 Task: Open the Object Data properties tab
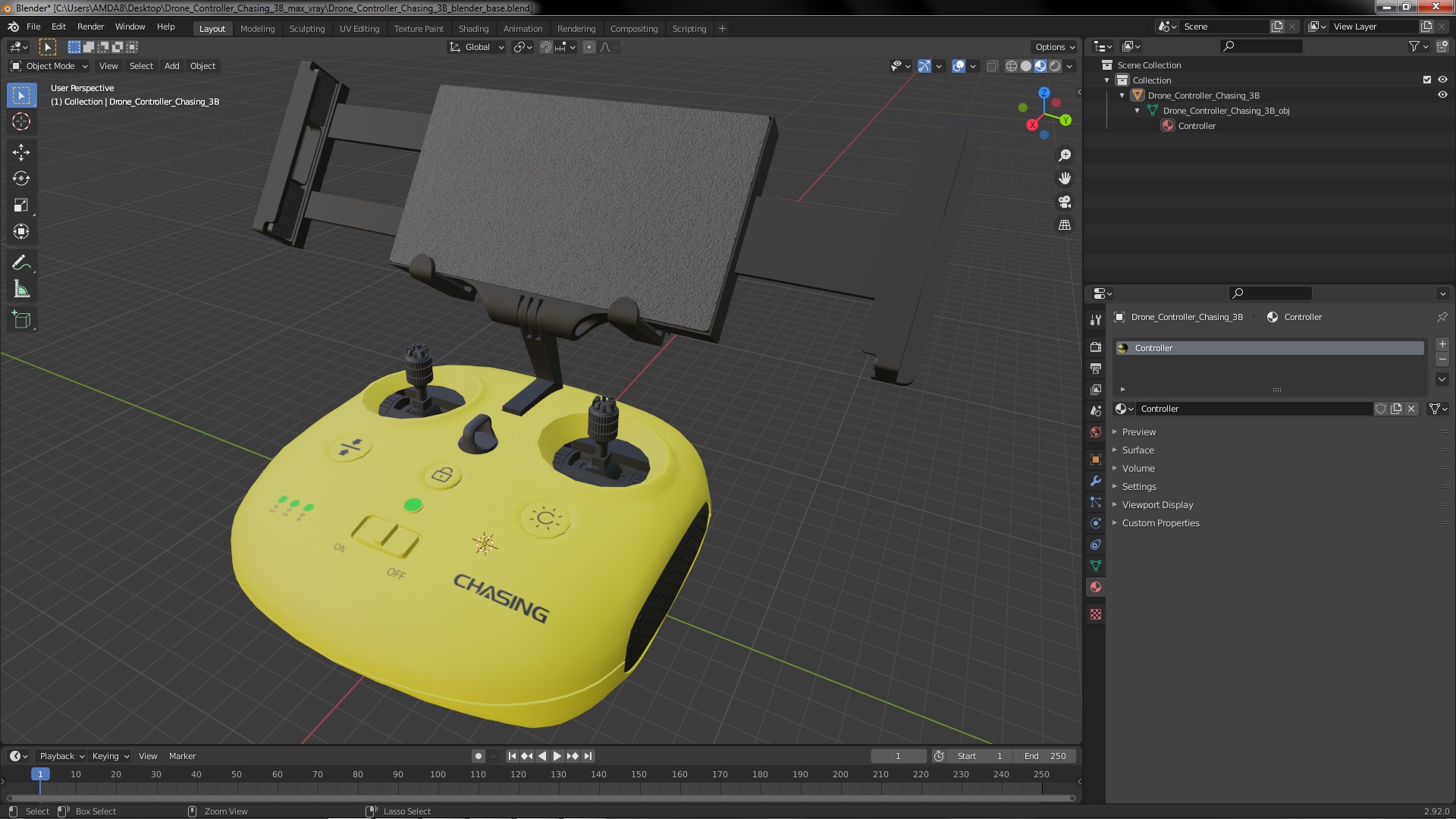[x=1095, y=566]
